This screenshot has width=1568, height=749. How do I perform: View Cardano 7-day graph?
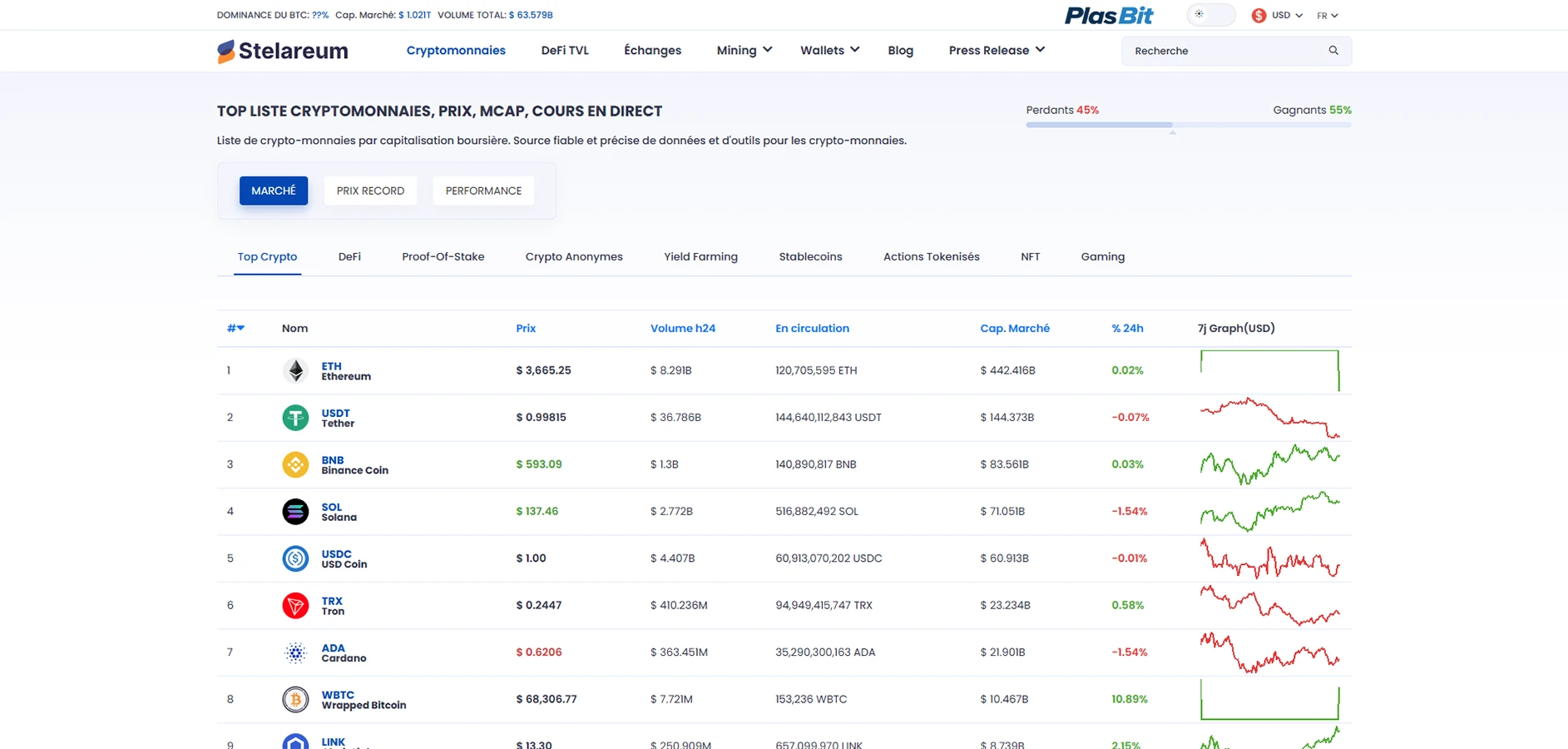(1270, 652)
